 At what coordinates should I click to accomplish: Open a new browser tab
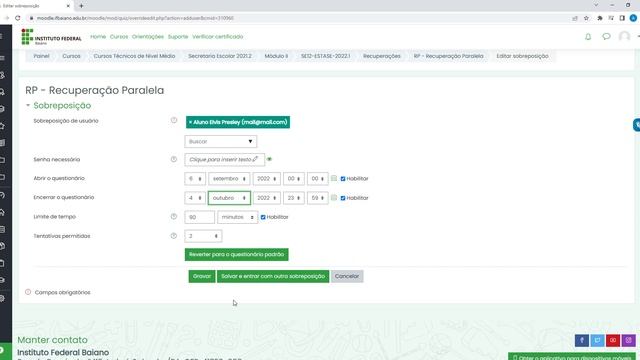pyautogui.click(x=81, y=6)
